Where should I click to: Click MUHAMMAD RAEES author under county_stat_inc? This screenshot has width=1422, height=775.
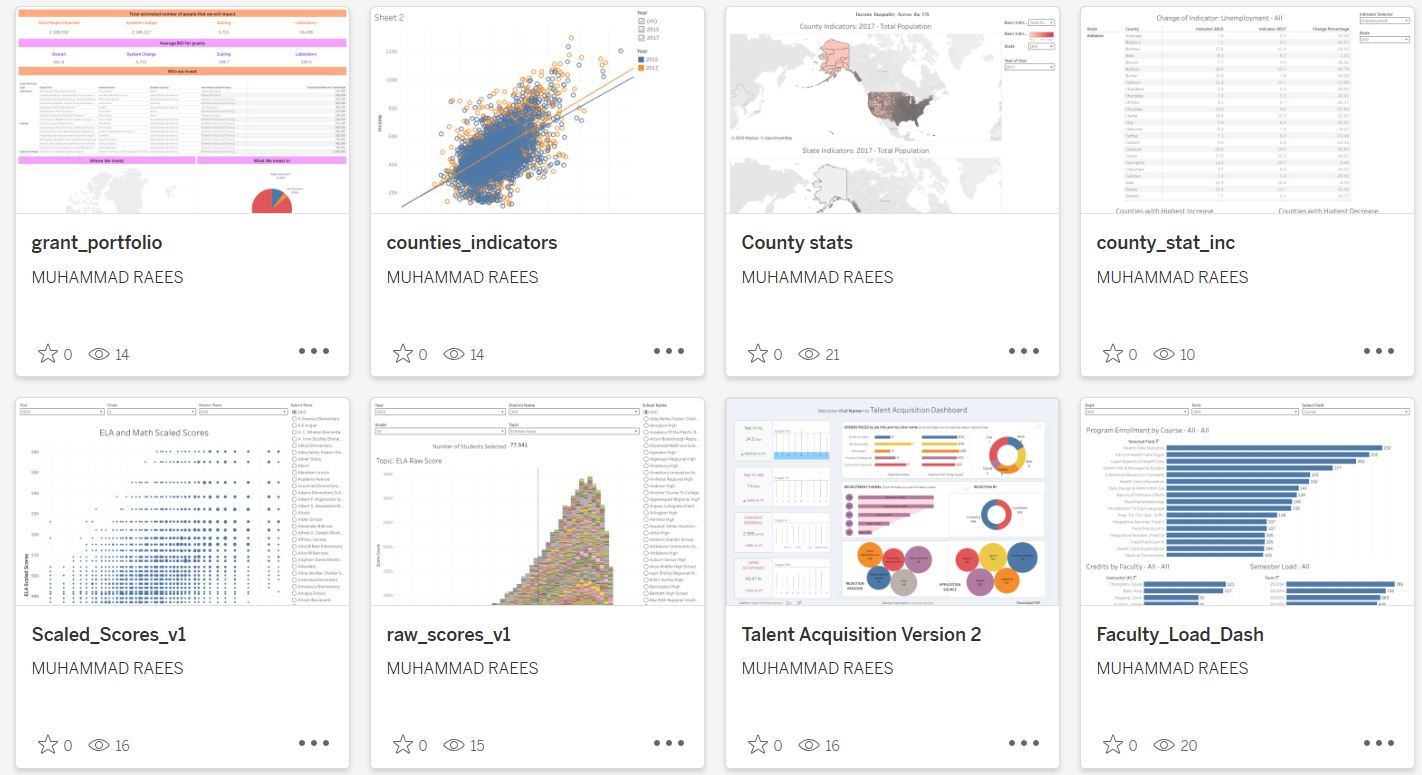[1172, 277]
